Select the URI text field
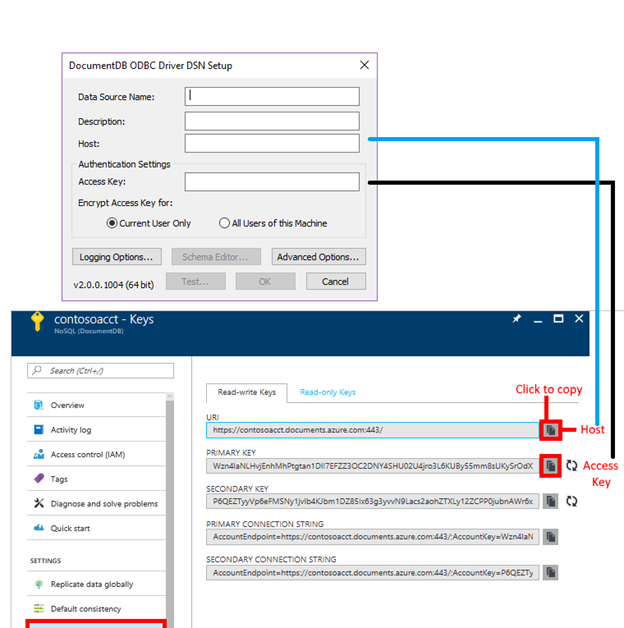624x628 pixels. point(372,430)
